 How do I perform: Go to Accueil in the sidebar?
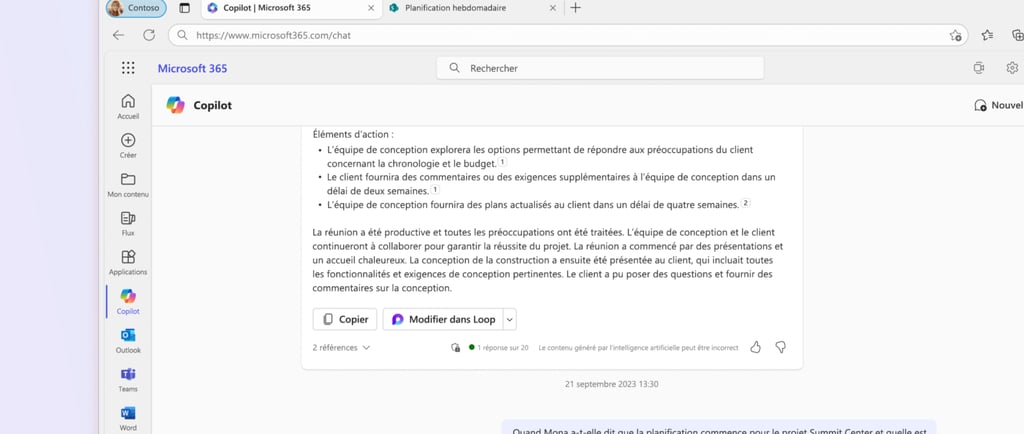point(128,106)
